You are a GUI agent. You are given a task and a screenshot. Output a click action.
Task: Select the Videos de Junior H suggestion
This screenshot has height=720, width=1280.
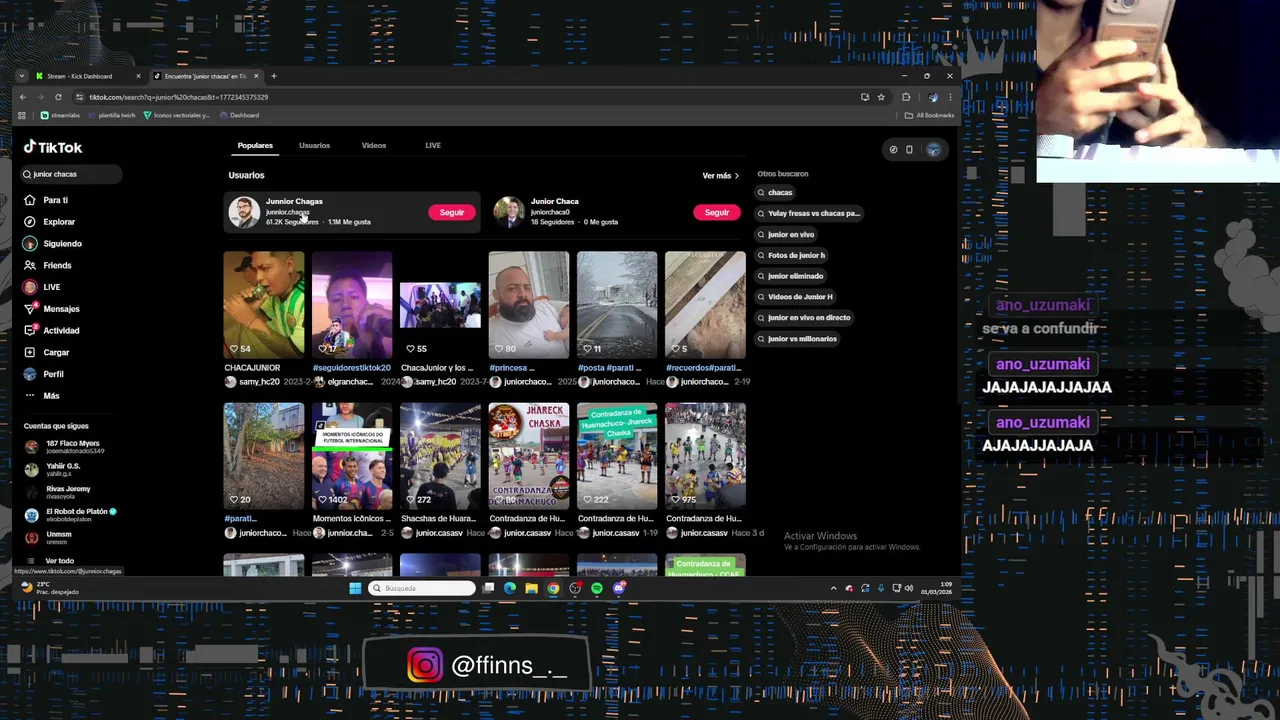796,297
